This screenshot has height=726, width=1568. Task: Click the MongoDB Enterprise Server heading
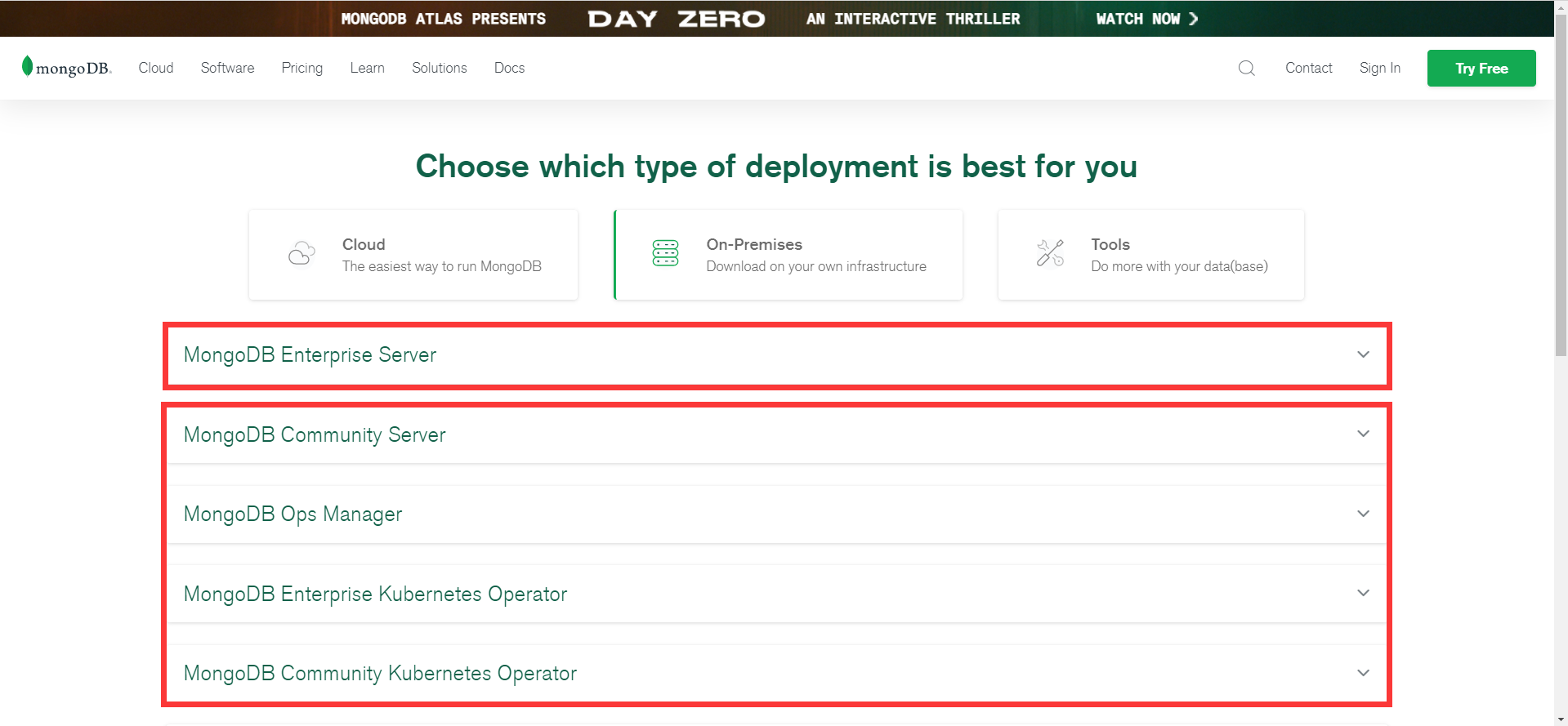click(310, 355)
